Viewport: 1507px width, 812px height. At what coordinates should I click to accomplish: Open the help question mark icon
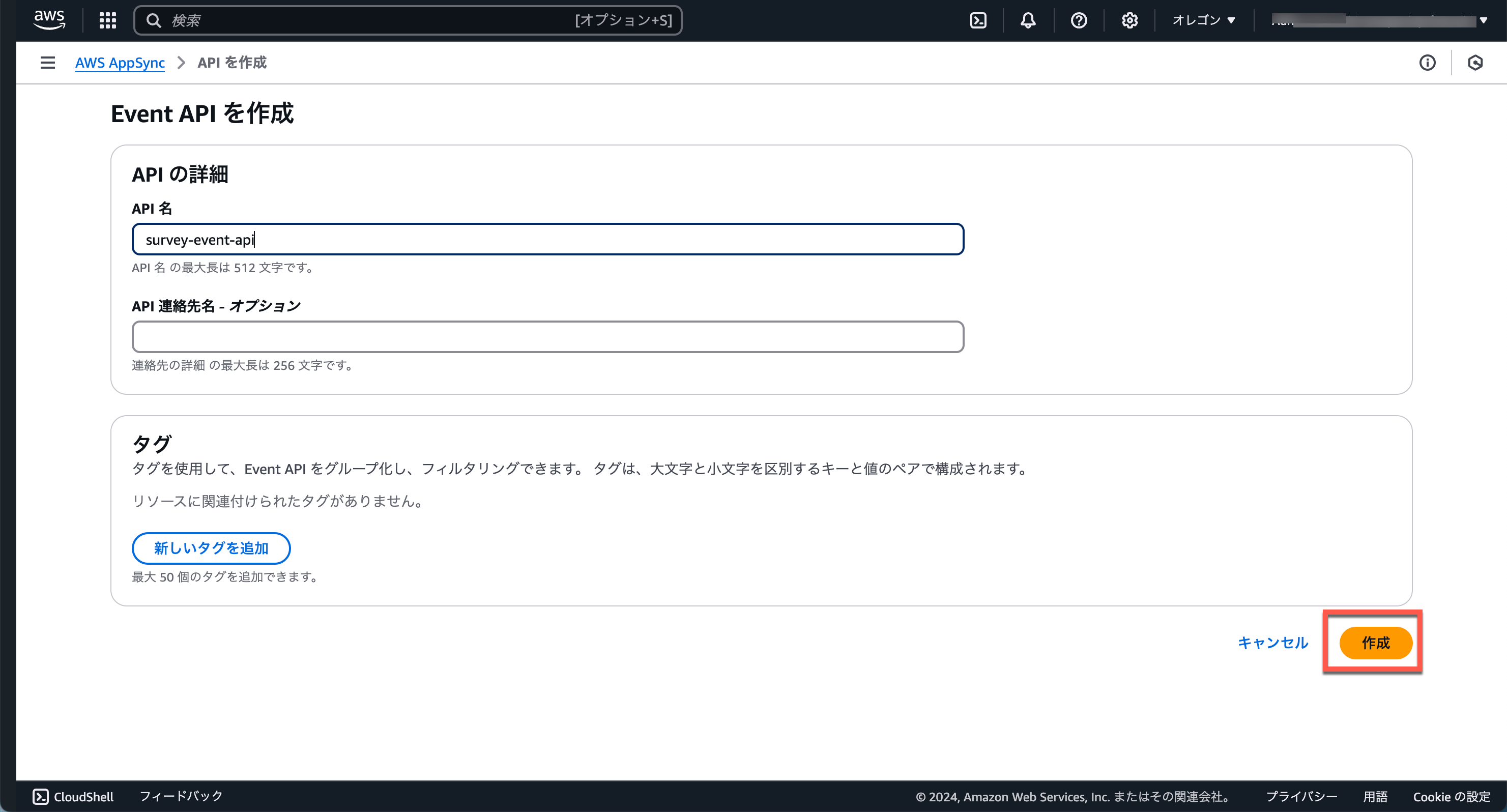click(1078, 20)
